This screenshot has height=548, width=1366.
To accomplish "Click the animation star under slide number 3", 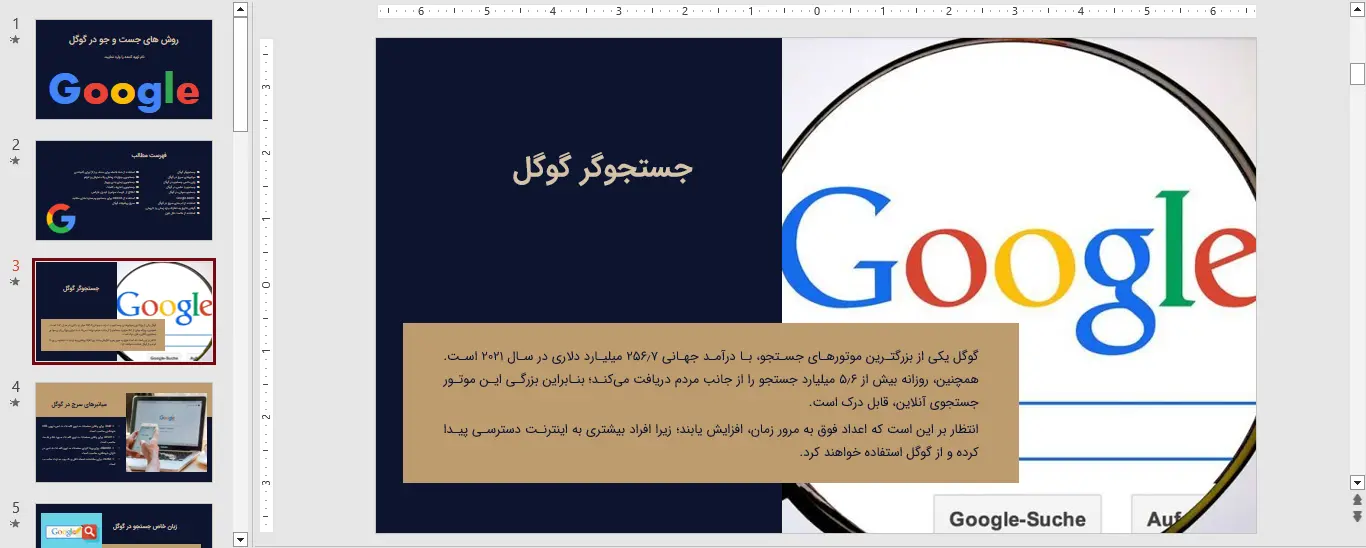I will pyautogui.click(x=15, y=282).
